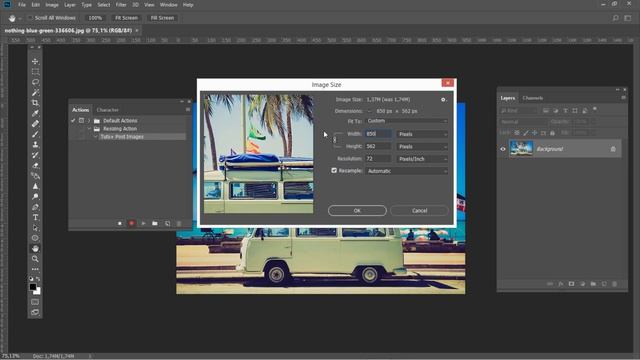Click OK in Image Size dialog

357,211
